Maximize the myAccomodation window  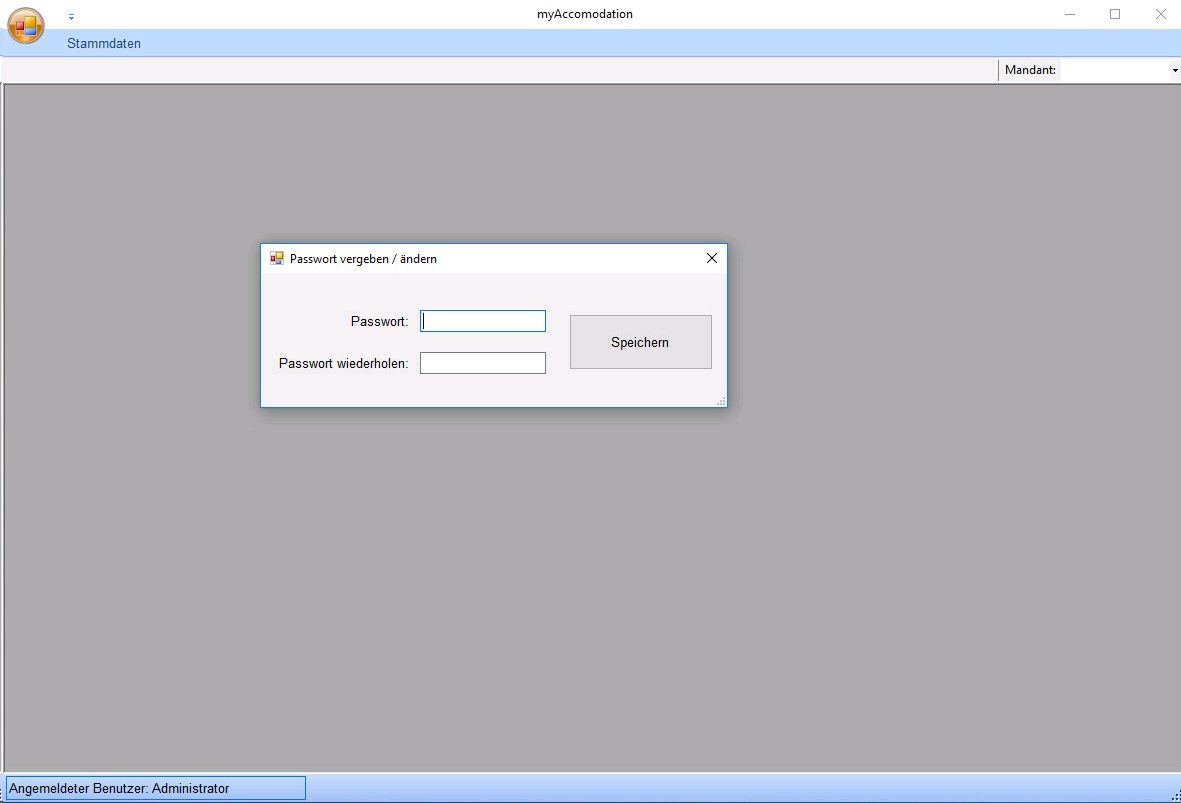coord(1115,14)
